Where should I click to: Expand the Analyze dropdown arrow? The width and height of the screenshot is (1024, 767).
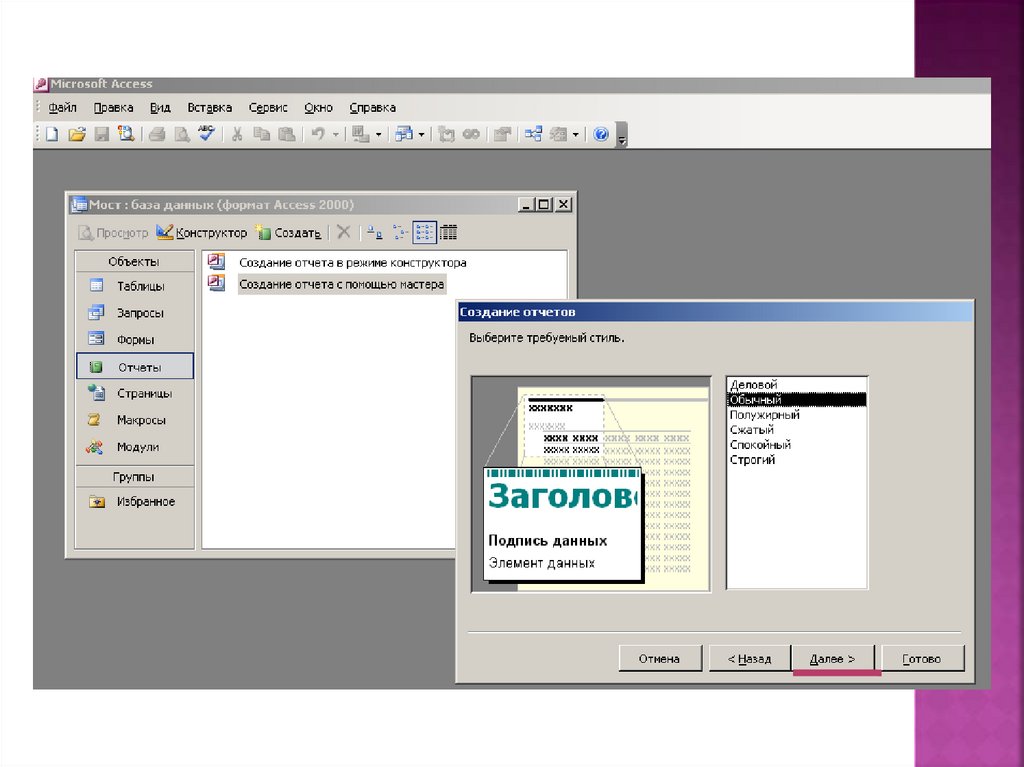(x=421, y=135)
